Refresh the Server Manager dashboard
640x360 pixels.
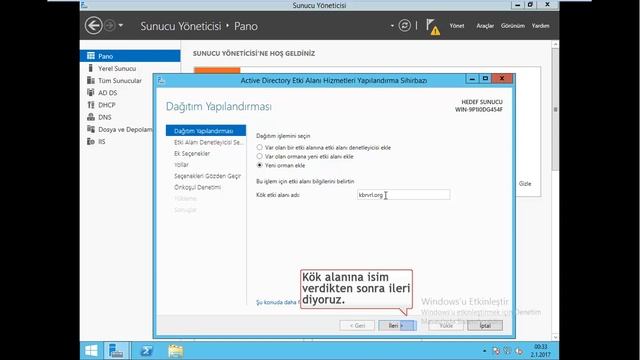[404, 25]
